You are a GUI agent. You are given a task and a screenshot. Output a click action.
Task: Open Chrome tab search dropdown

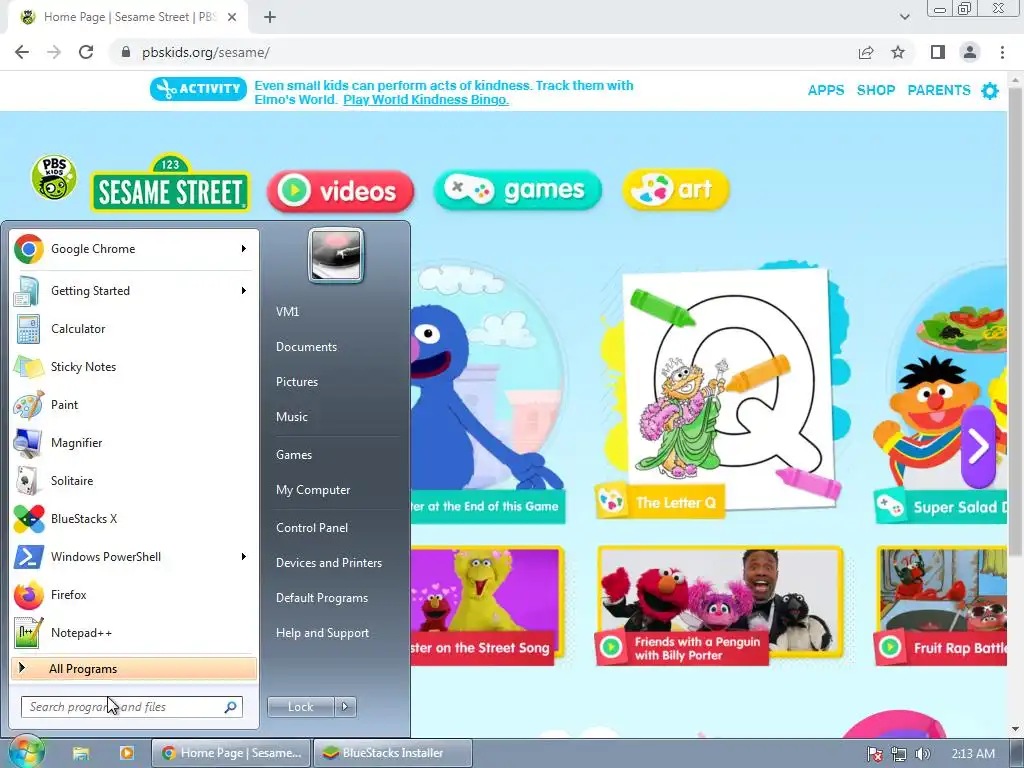pyautogui.click(x=904, y=17)
